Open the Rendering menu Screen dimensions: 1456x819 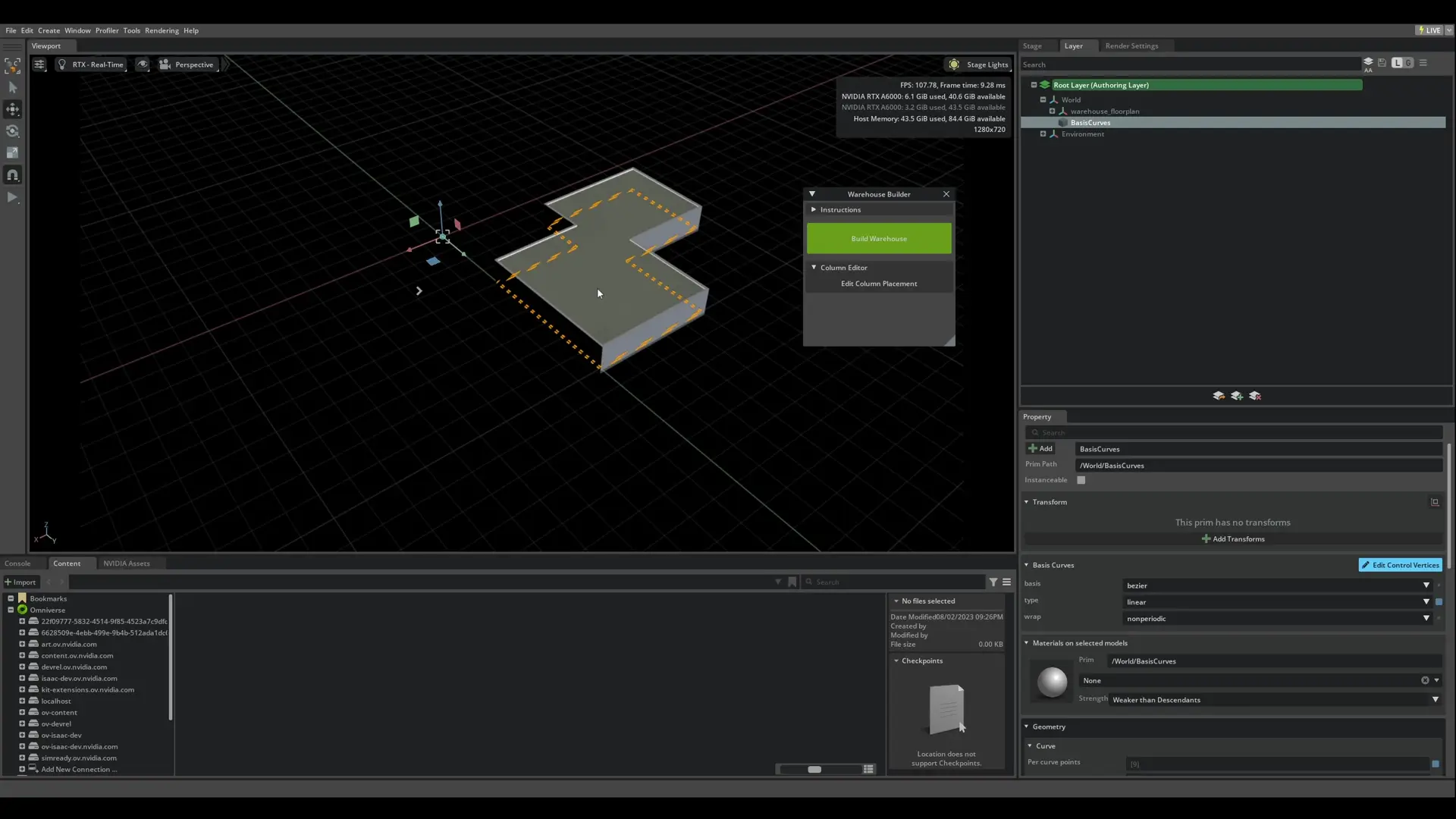coord(162,31)
